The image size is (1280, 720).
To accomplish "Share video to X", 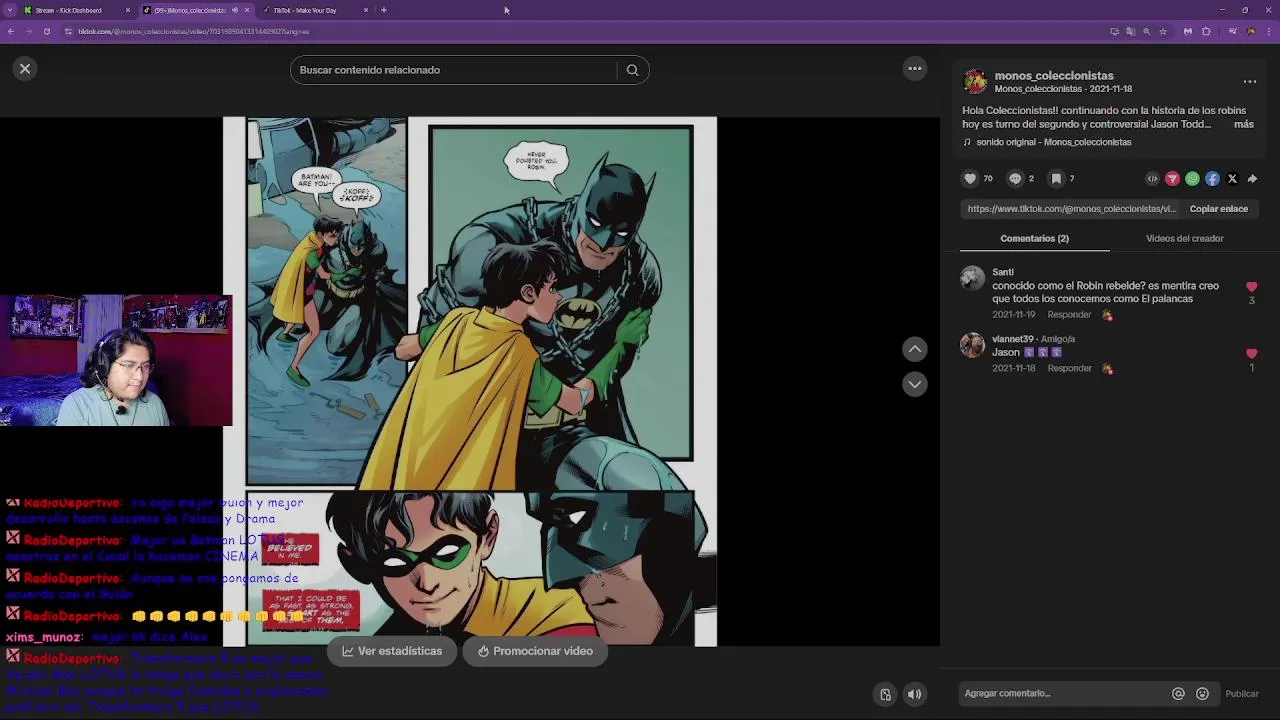I will [x=1232, y=178].
